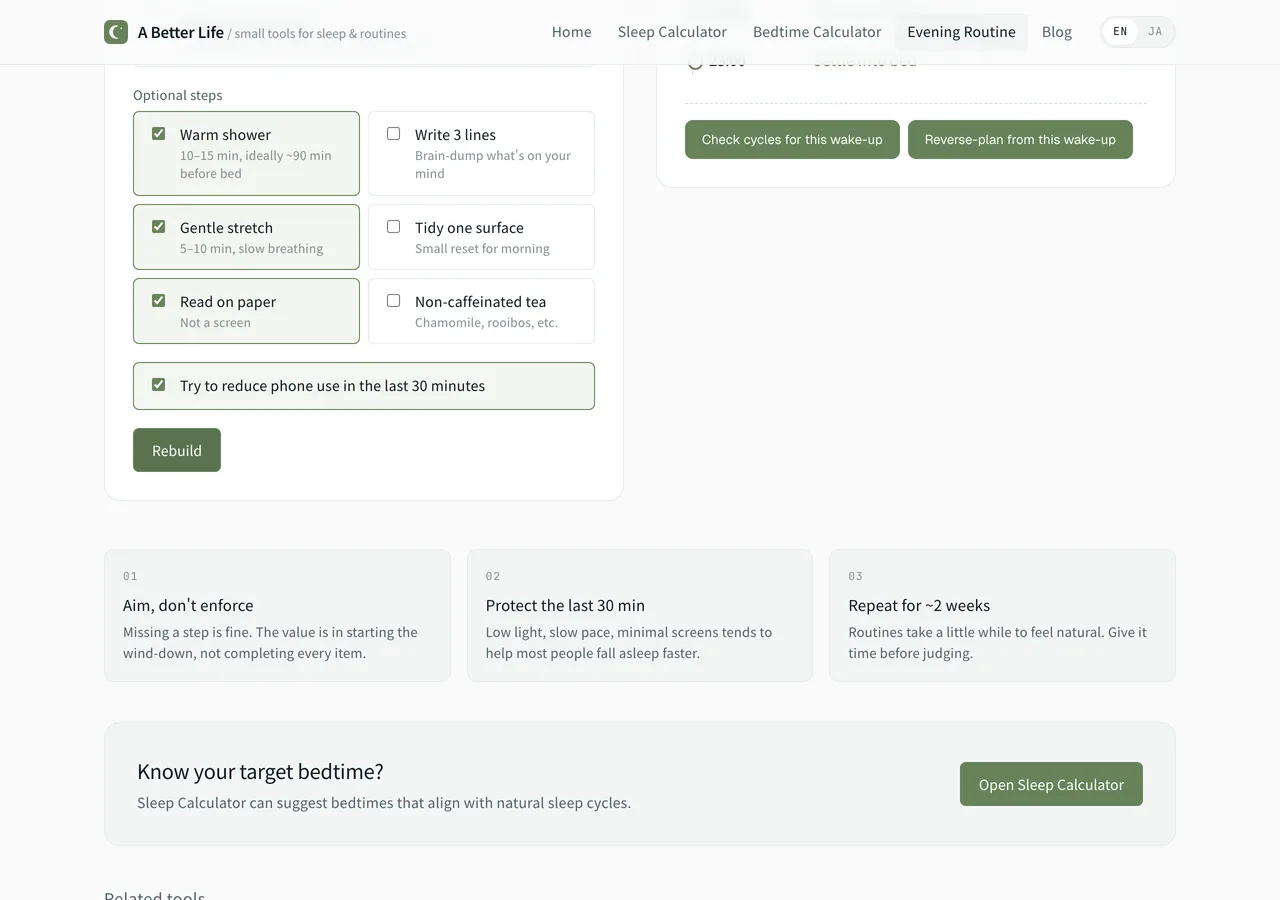1280x900 pixels.
Task: Click the highlighted Evening Routine tab
Action: (x=961, y=31)
